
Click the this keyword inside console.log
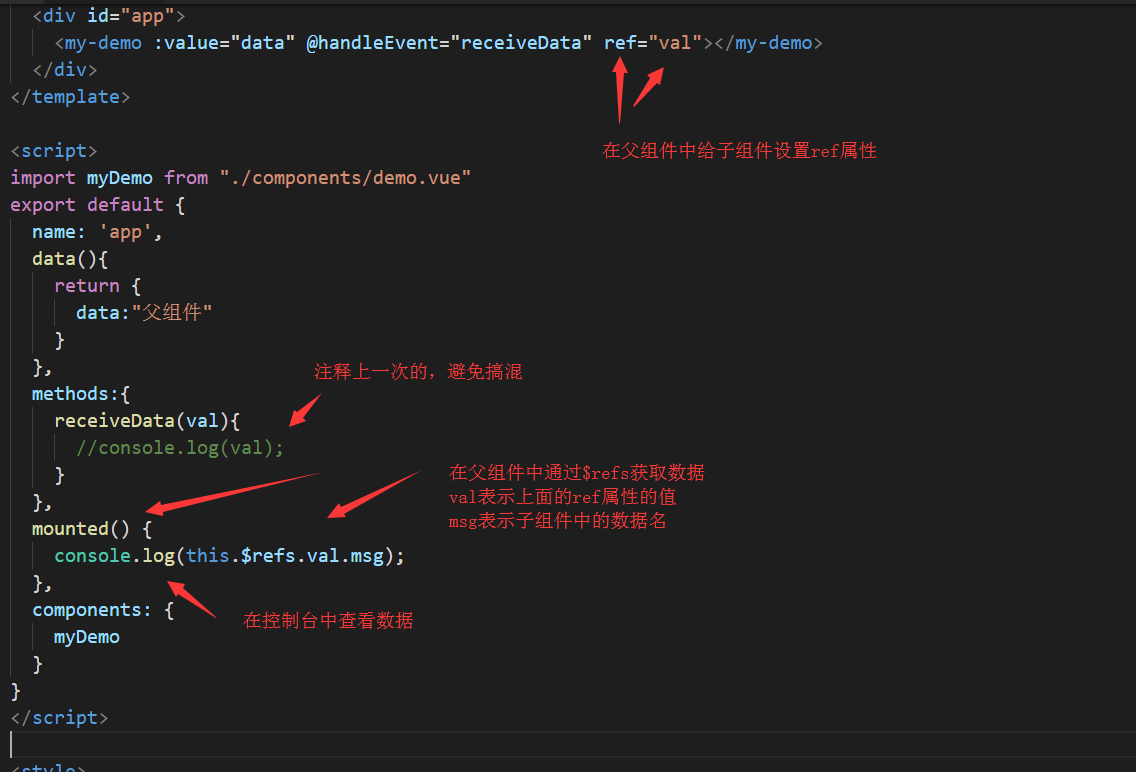point(207,555)
